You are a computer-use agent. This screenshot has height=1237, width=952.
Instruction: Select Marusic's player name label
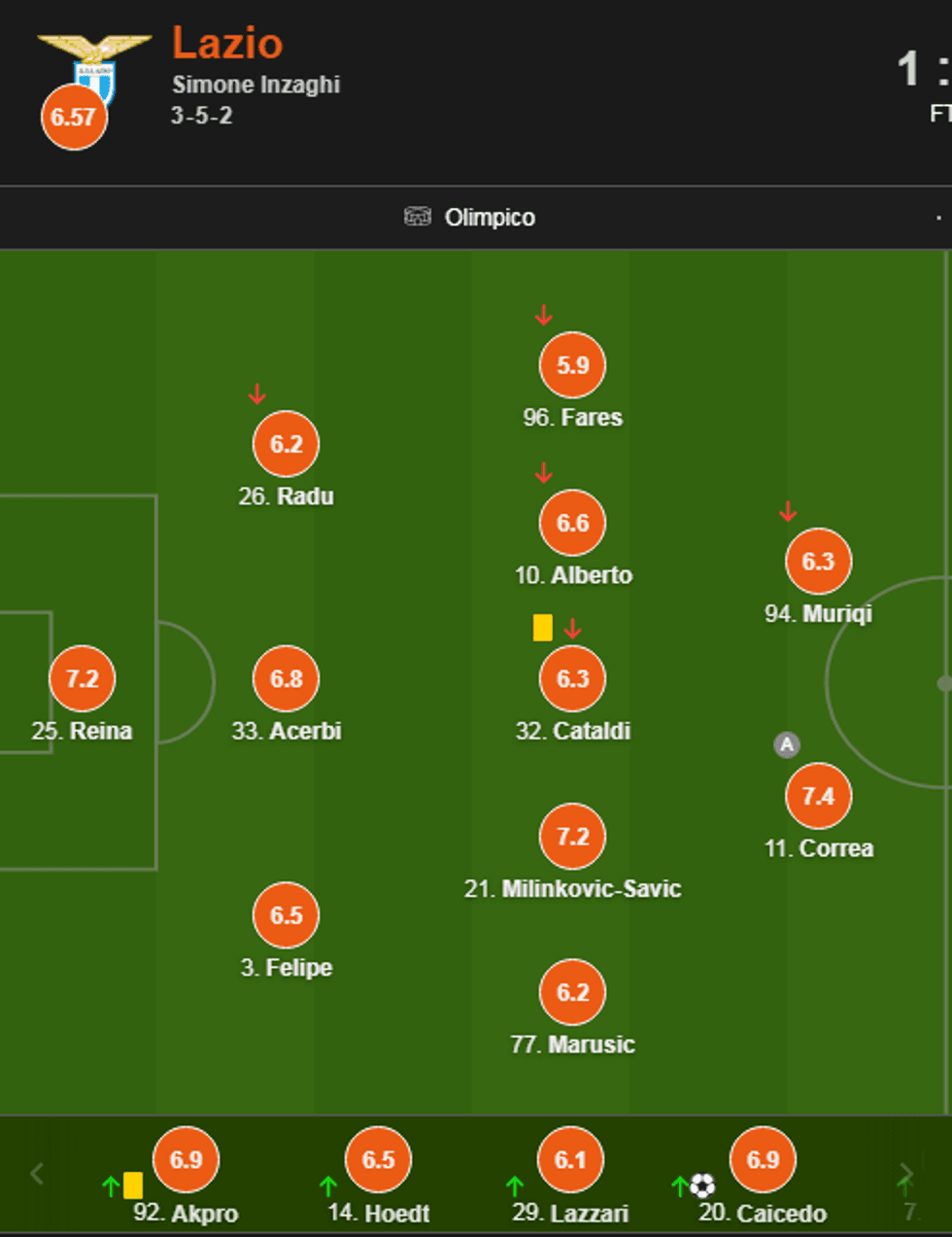click(572, 1045)
